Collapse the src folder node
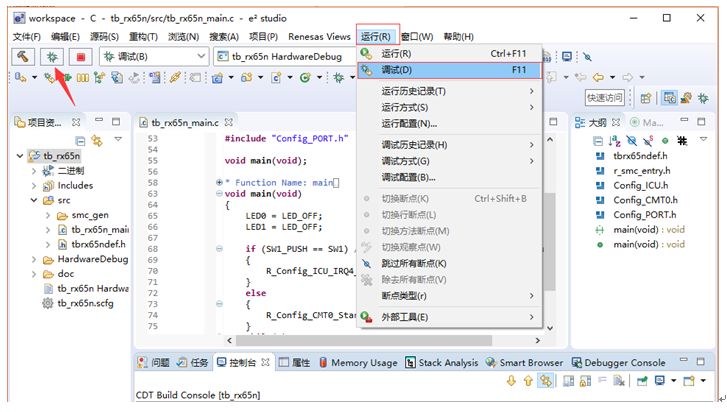The image size is (727, 412). [x=34, y=201]
